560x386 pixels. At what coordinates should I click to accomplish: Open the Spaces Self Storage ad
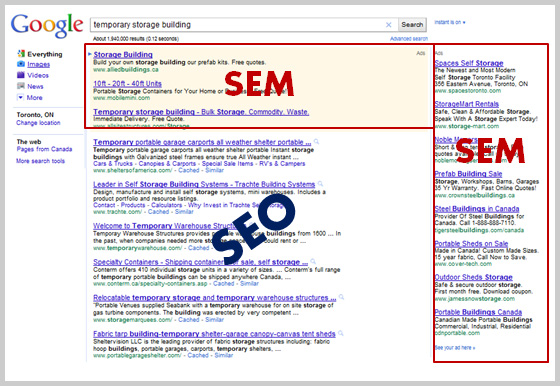[469, 63]
